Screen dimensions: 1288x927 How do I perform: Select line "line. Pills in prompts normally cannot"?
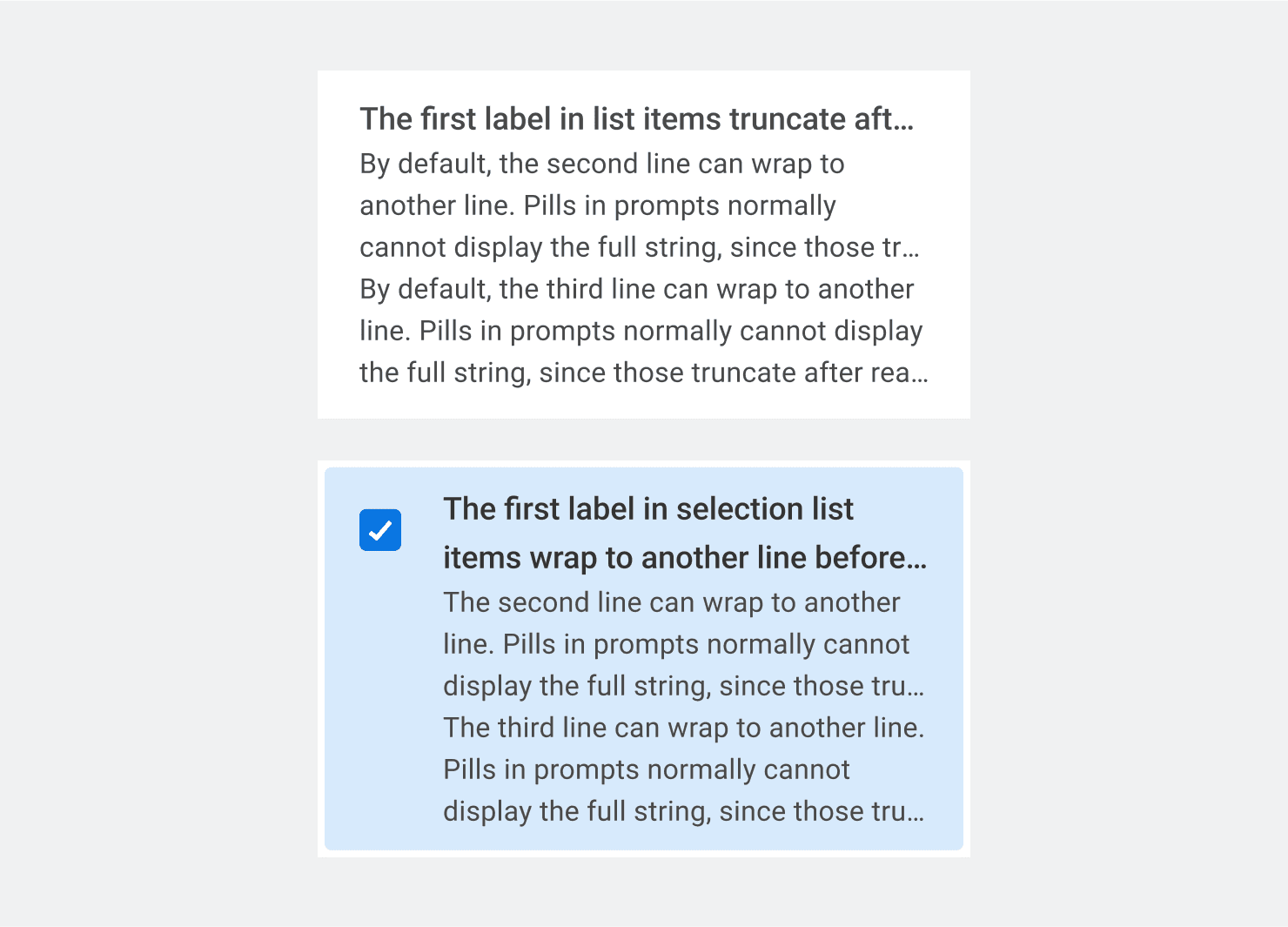pos(675,644)
